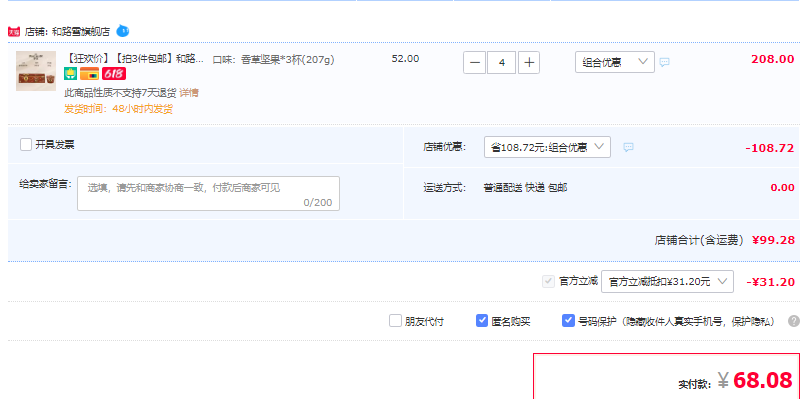Open the product thumbnail image
This screenshot has width=811, height=399.
point(36,71)
